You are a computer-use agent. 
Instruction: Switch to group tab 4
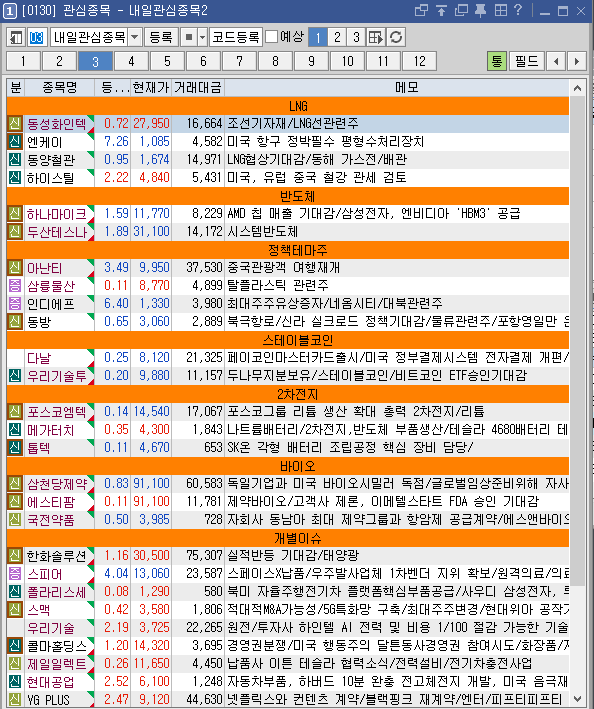click(131, 61)
